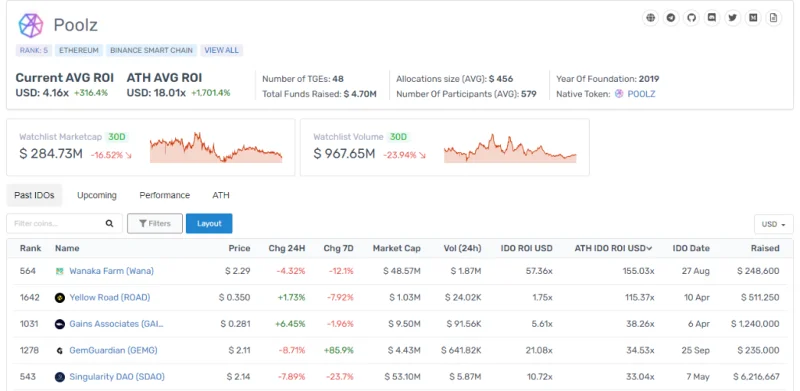Sort table by Price column header

pos(239,248)
